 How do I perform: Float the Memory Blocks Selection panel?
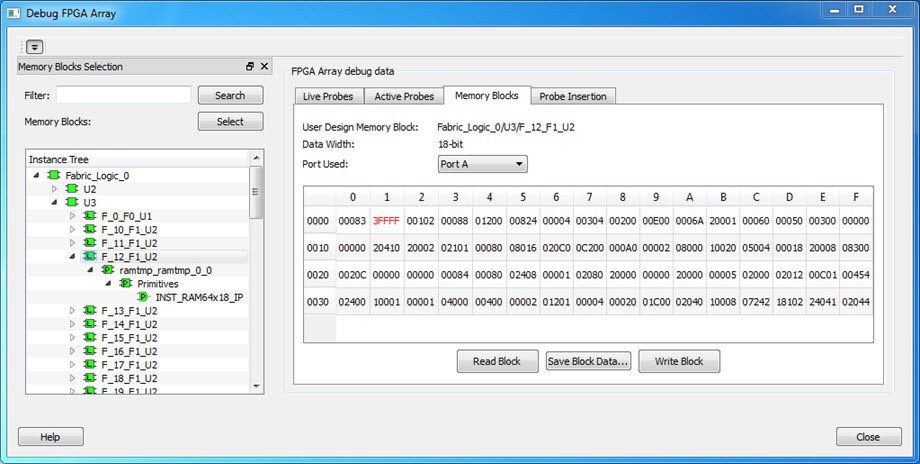(x=250, y=67)
